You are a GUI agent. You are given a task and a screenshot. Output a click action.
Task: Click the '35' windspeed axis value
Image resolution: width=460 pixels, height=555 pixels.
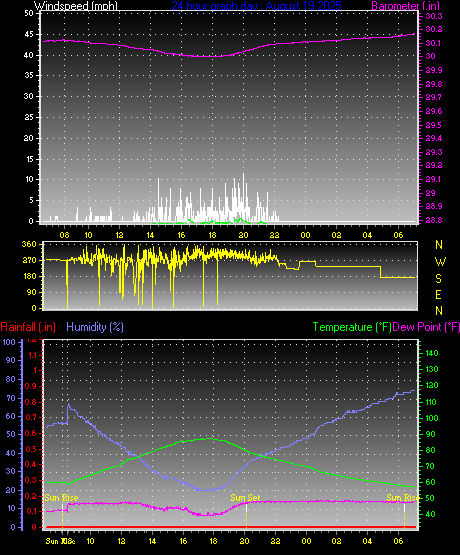[x=29, y=75]
